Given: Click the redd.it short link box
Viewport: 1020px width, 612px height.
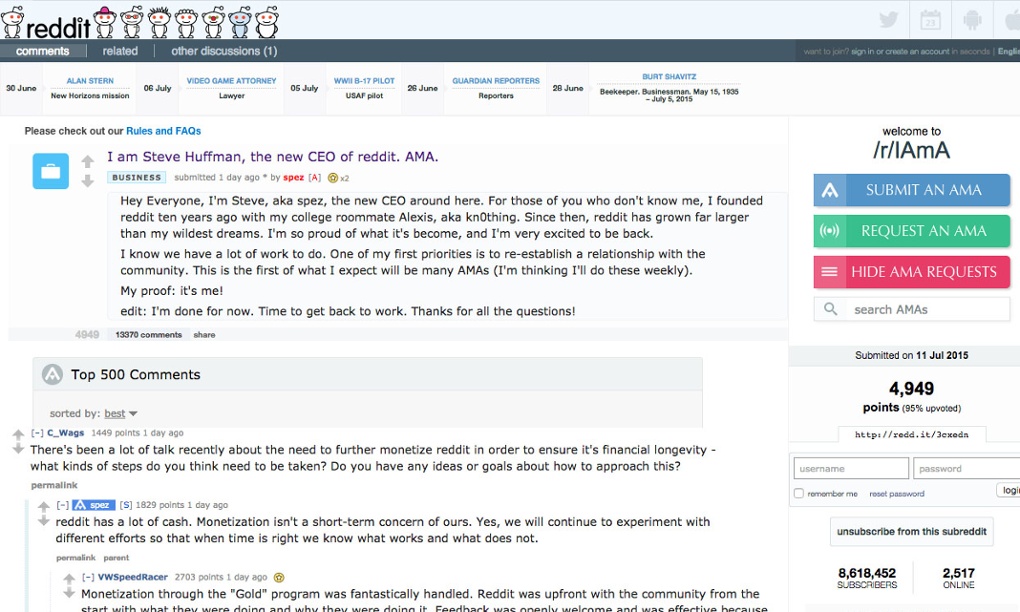Looking at the screenshot, I should (911, 434).
